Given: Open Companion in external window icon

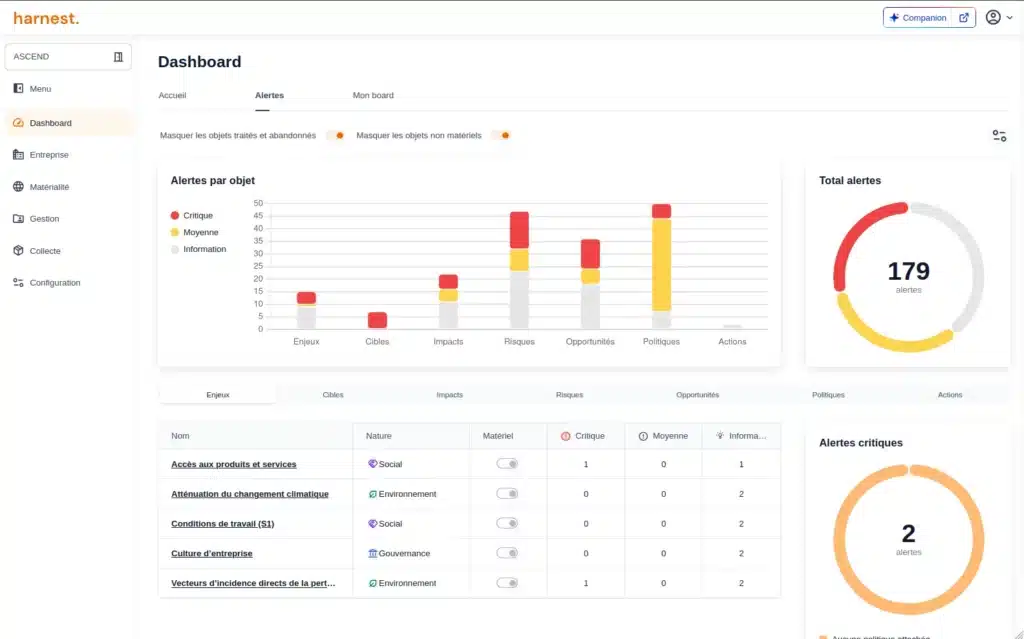Looking at the screenshot, I should click(964, 18).
